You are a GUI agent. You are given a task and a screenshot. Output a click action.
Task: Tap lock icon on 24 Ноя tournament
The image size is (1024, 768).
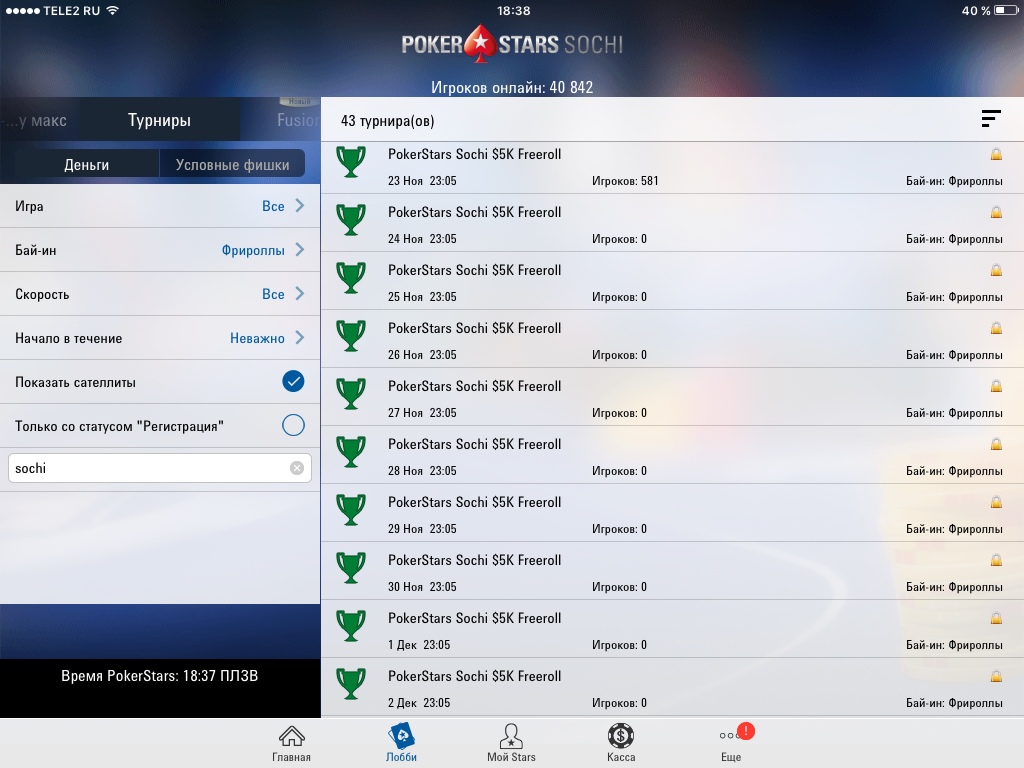996,212
